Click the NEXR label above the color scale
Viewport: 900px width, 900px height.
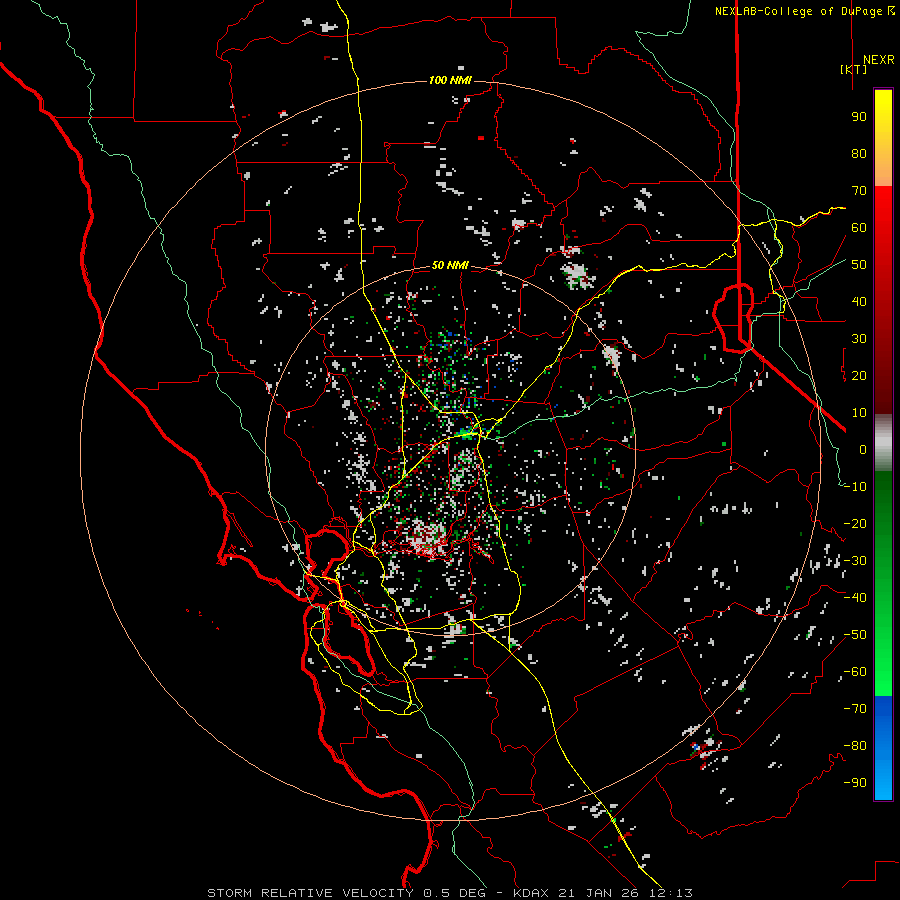coord(878,60)
